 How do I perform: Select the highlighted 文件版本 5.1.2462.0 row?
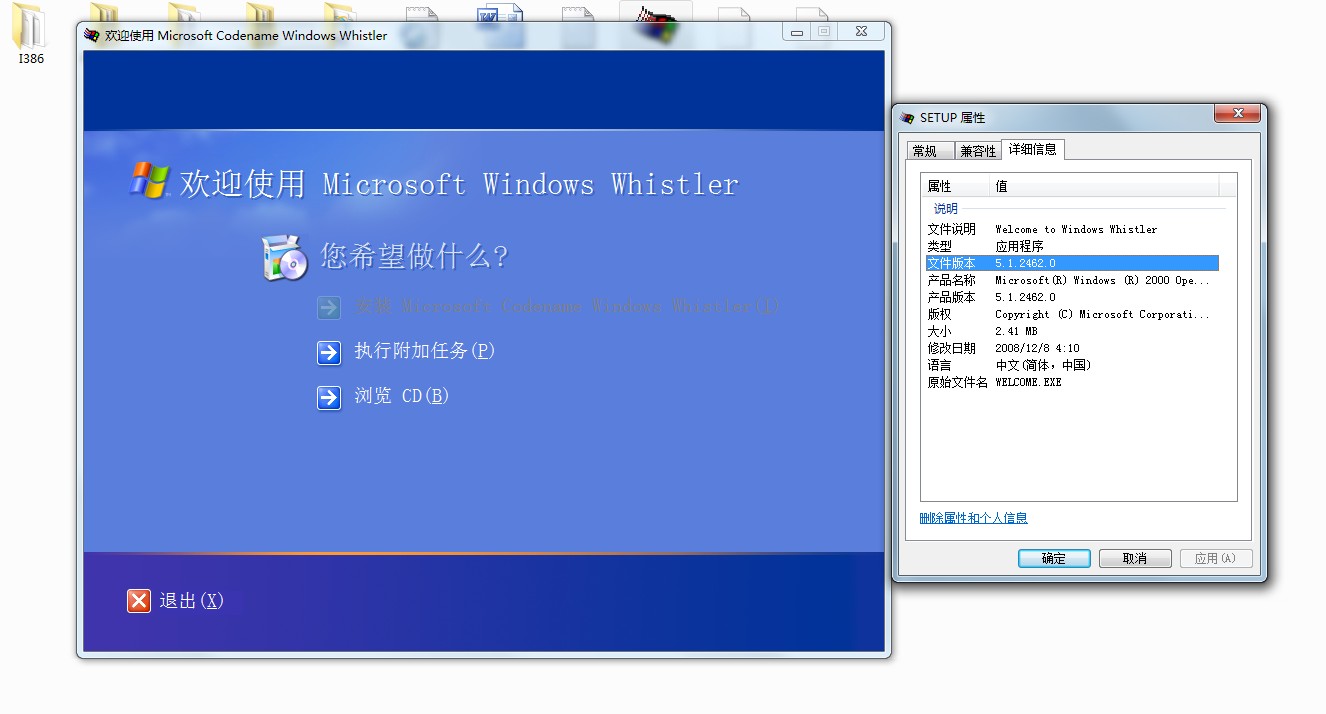point(1072,263)
